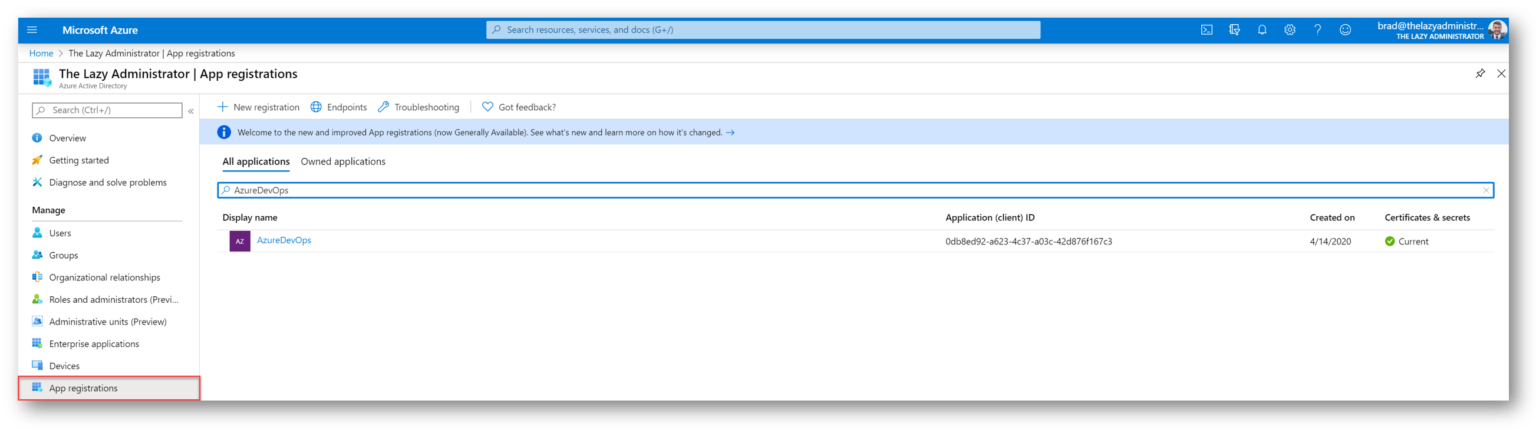Click Endpoints in the toolbar
The width and height of the screenshot is (1536, 430).
point(338,107)
